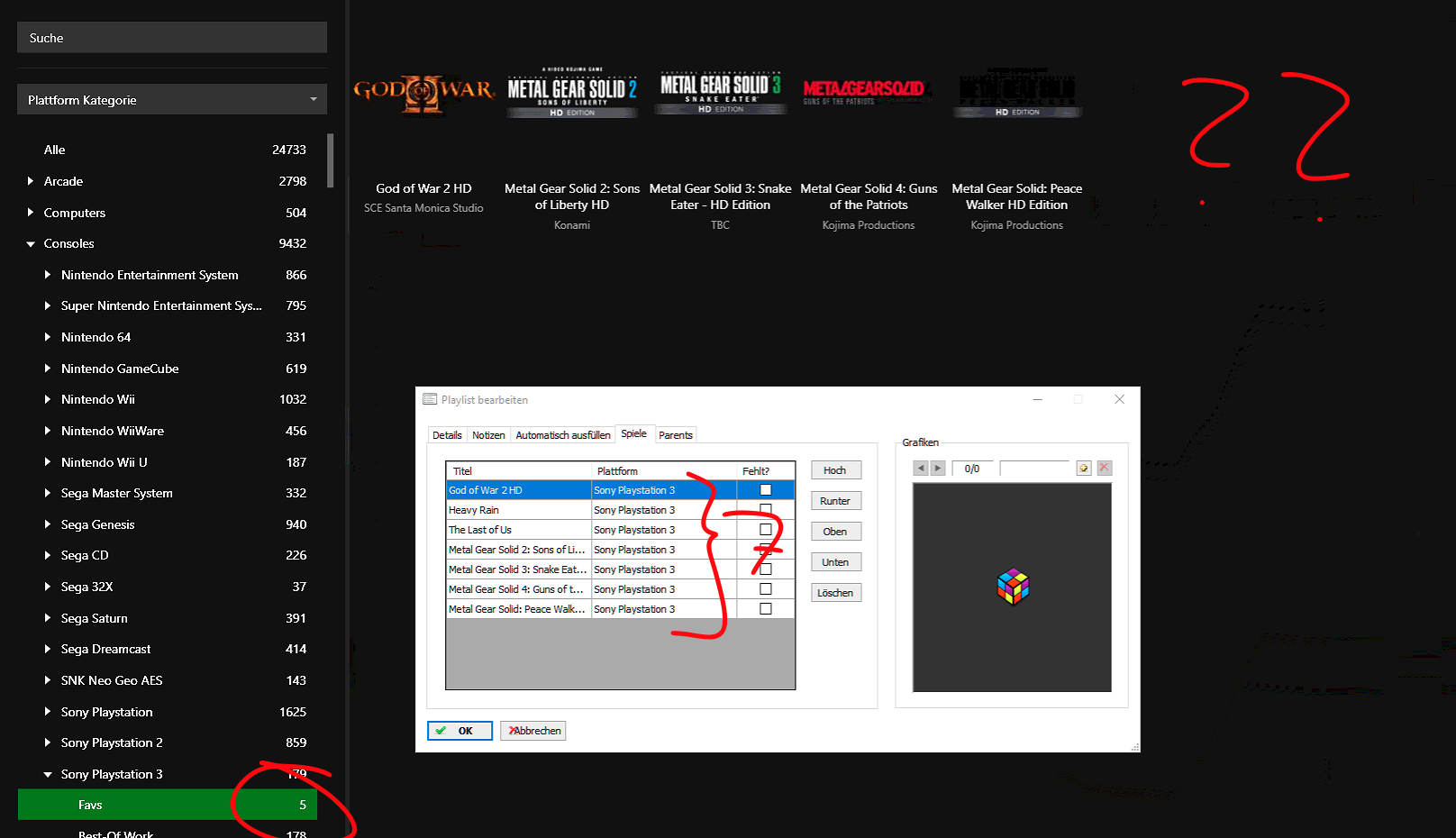1456x838 pixels.
Task: Collapse the Consoles category
Action: (31, 244)
